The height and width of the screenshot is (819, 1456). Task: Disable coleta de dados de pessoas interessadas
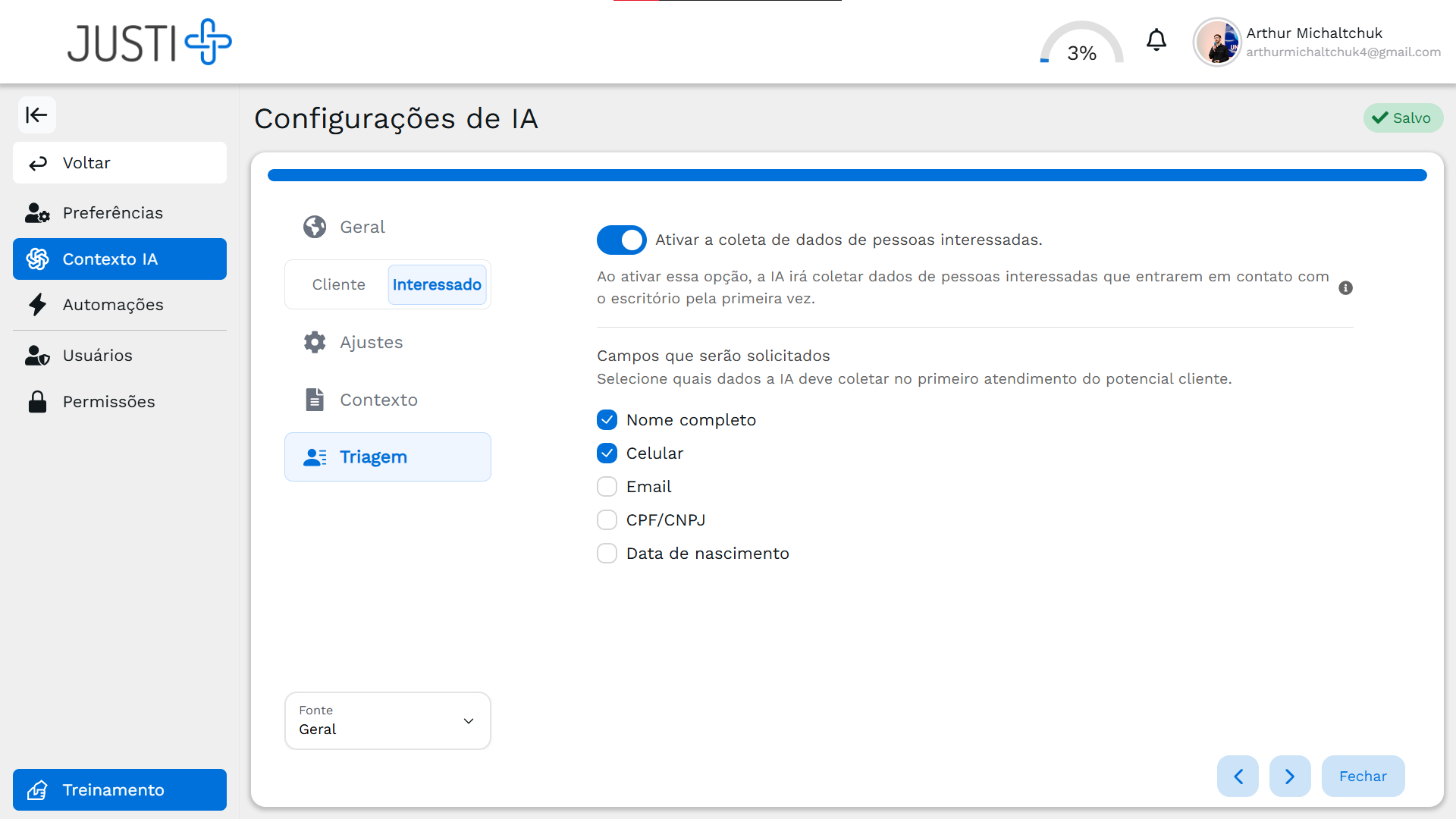(x=621, y=240)
